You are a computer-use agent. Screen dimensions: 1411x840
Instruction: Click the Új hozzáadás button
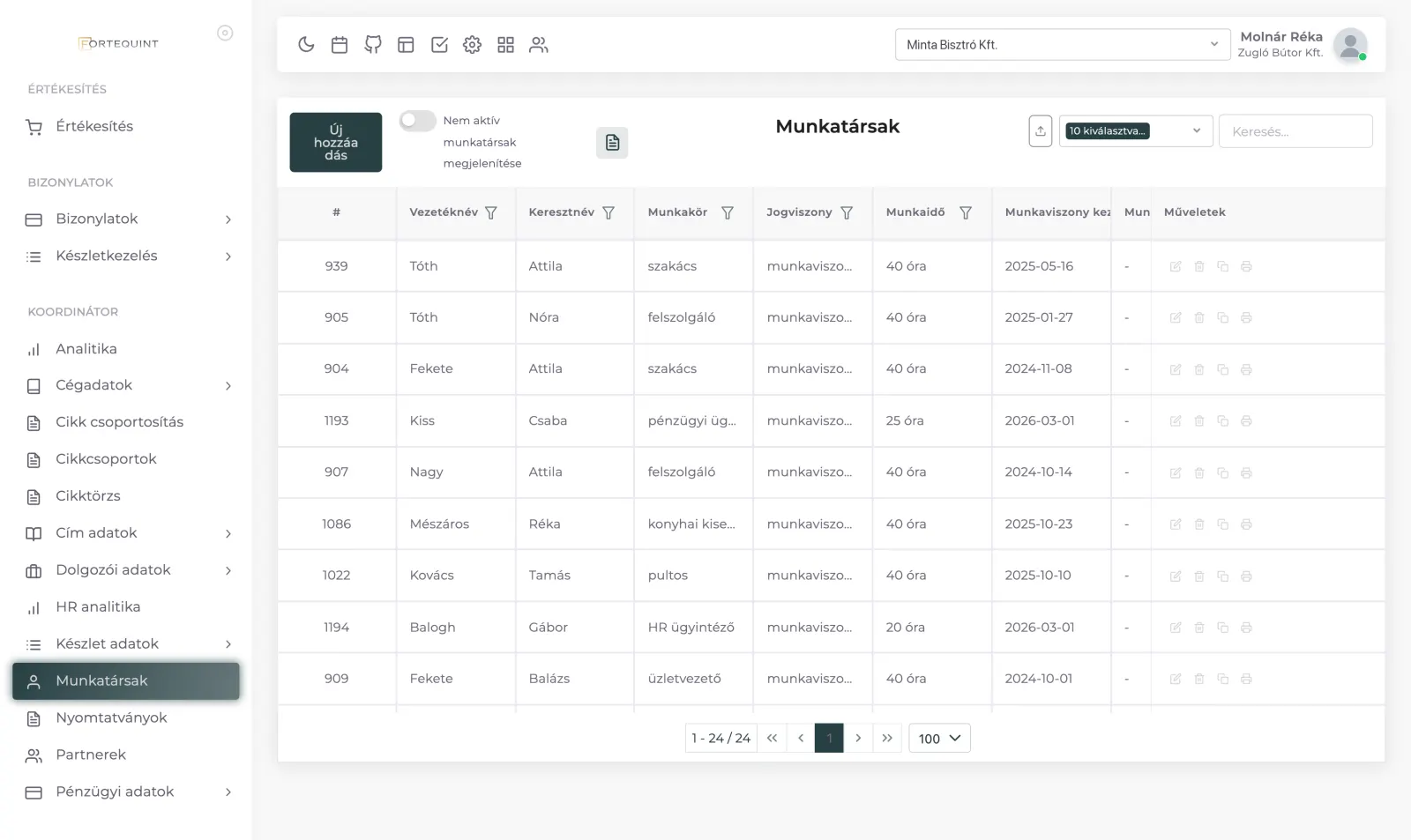[336, 142]
